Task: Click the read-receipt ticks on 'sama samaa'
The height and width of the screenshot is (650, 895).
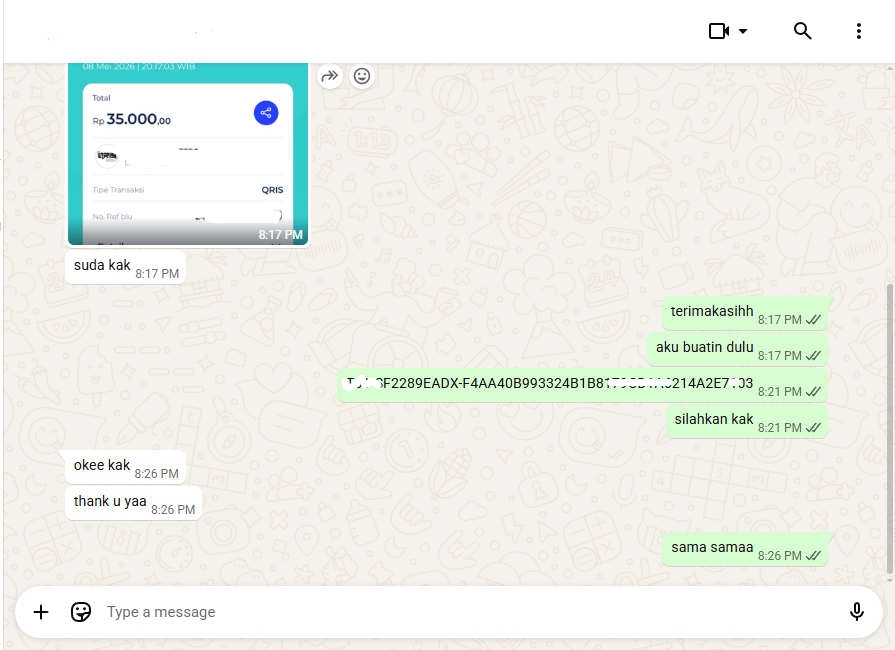Action: tap(813, 555)
